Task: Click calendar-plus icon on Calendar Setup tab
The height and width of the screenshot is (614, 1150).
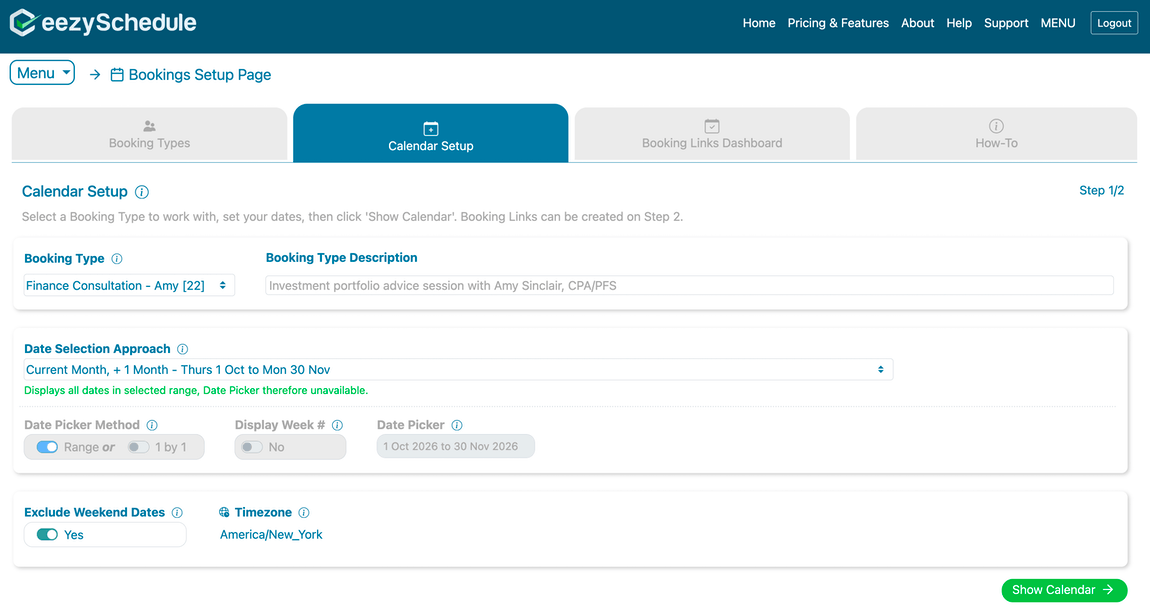Action: (x=431, y=128)
